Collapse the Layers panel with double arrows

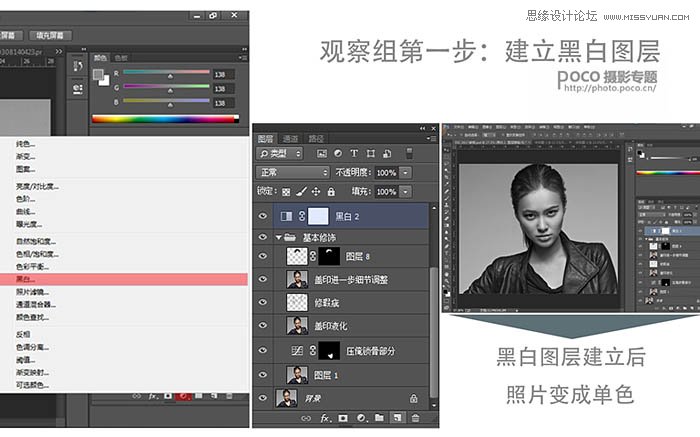click(x=422, y=129)
